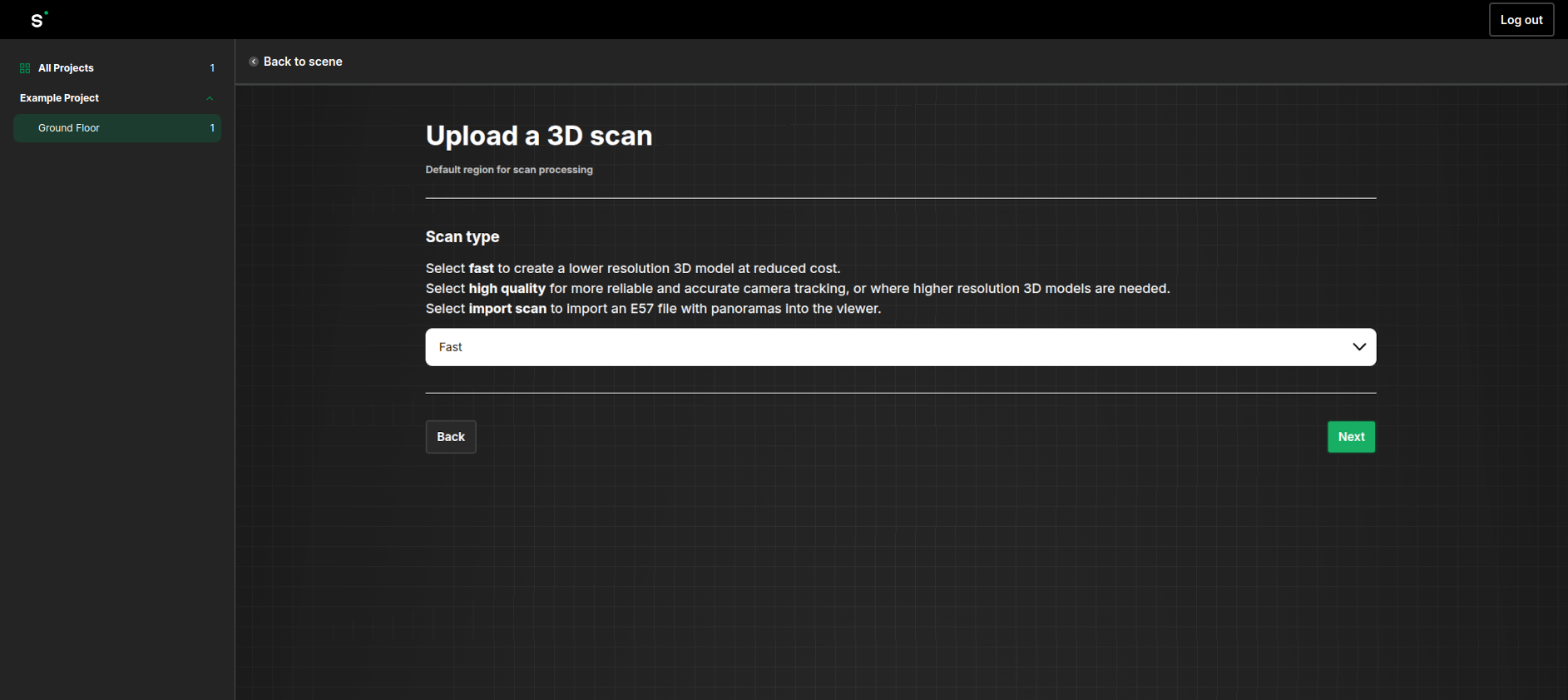The width and height of the screenshot is (1568, 700).
Task: Click the All Projects count badge
Action: 212,68
